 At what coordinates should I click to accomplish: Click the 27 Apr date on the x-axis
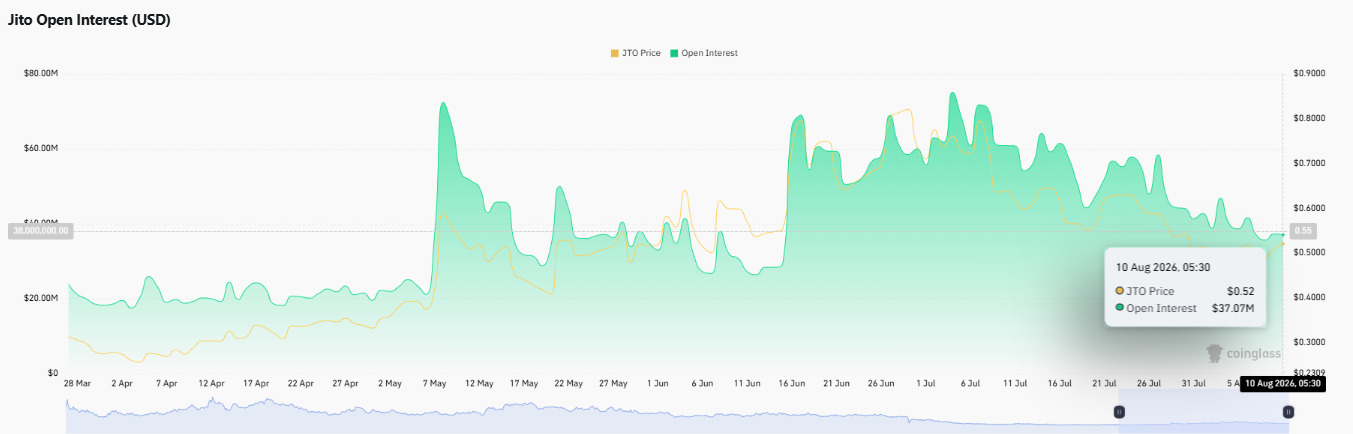click(345, 383)
